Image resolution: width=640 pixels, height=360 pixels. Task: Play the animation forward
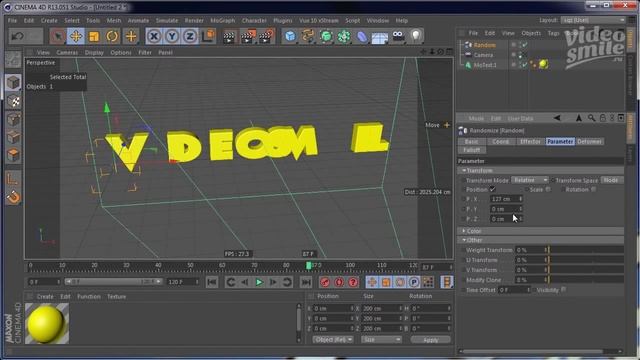click(259, 282)
